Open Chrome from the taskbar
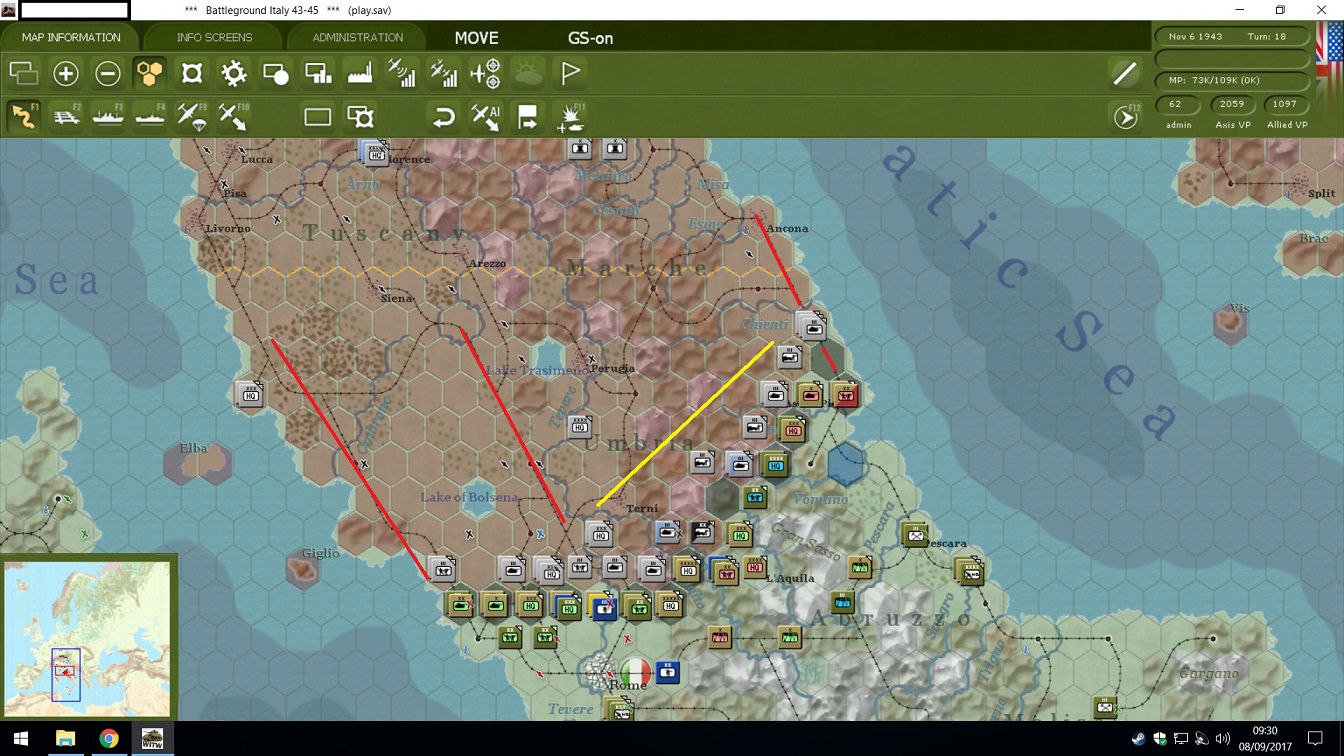Screen dimensions: 1344x756 pyautogui.click(x=109, y=739)
